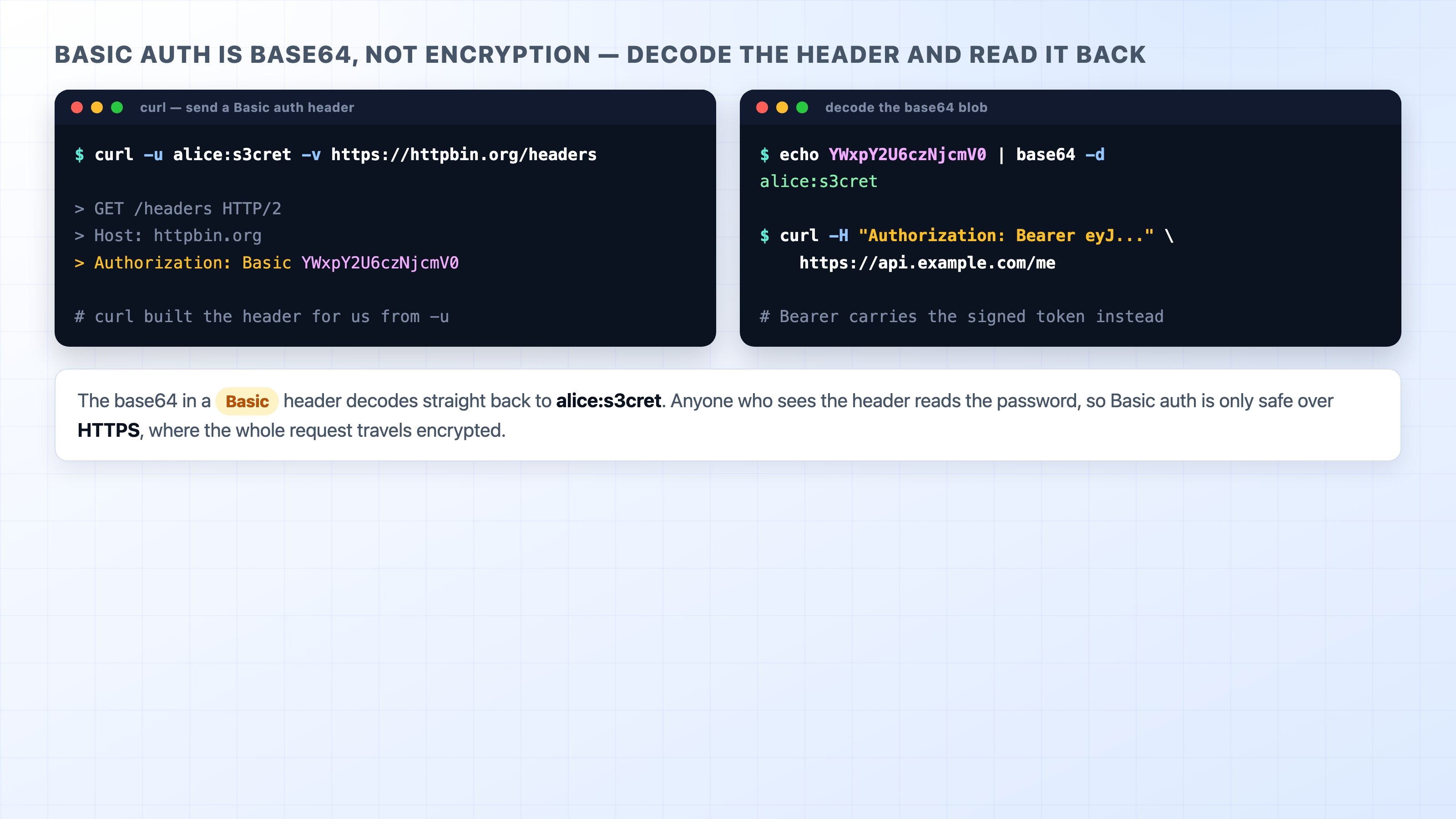Click the 'decode the base64 blob' window title
The height and width of the screenshot is (819, 1456).
(x=906, y=107)
